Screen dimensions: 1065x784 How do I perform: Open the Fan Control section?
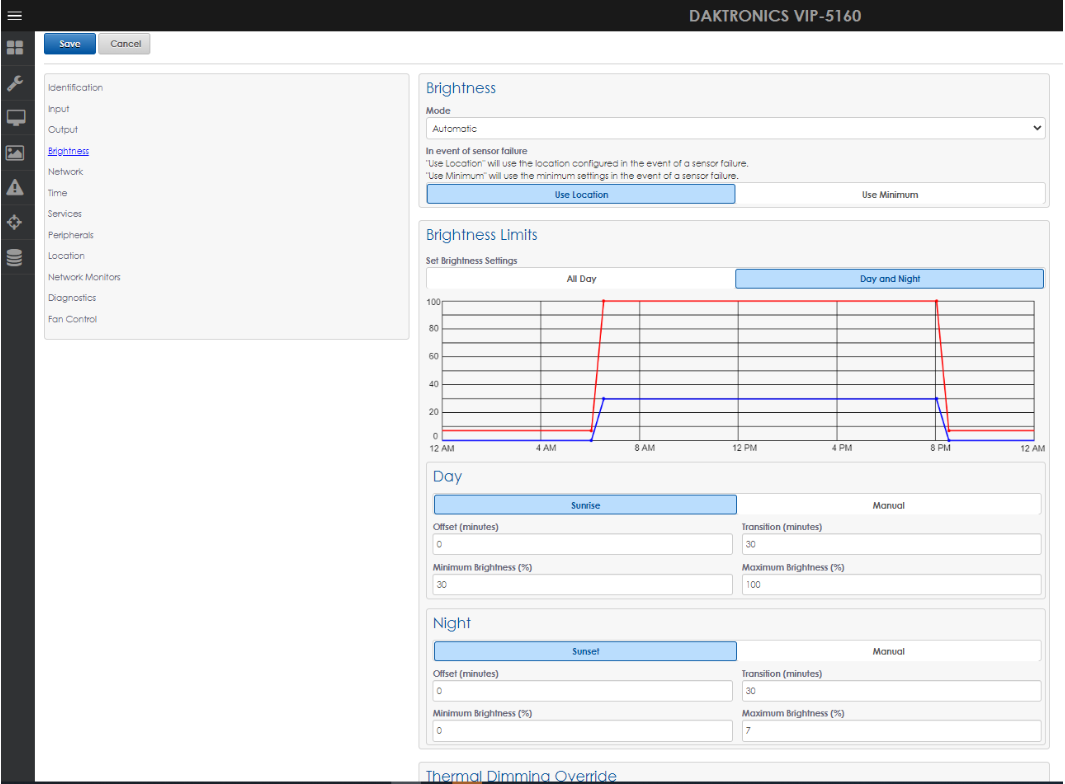coord(73,319)
